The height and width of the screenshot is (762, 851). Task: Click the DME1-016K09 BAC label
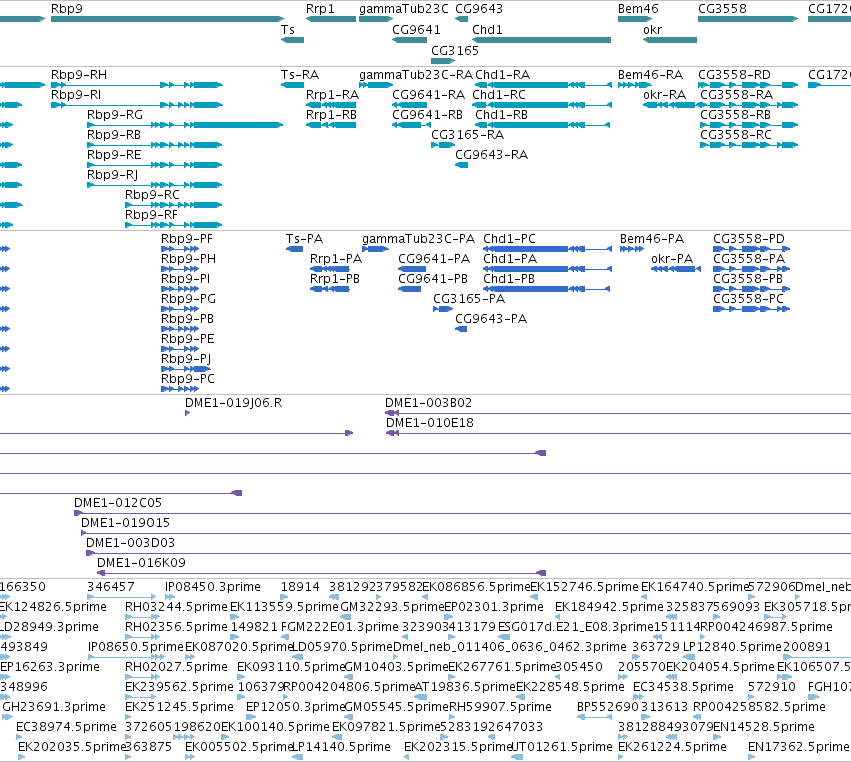click(141, 562)
